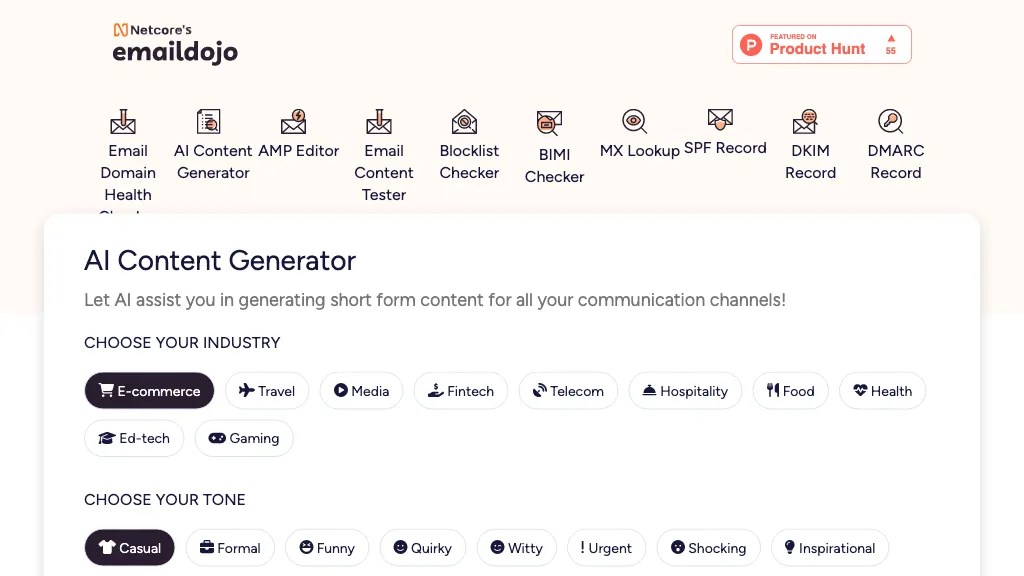The width and height of the screenshot is (1024, 576).
Task: Select the Hospitality industry chip
Action: 685,391
